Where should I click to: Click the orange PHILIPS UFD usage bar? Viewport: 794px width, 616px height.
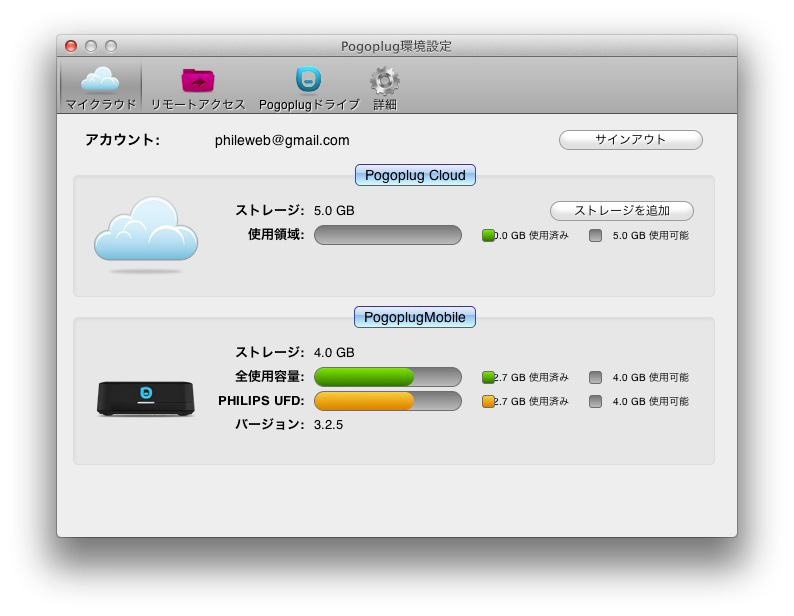pos(388,401)
